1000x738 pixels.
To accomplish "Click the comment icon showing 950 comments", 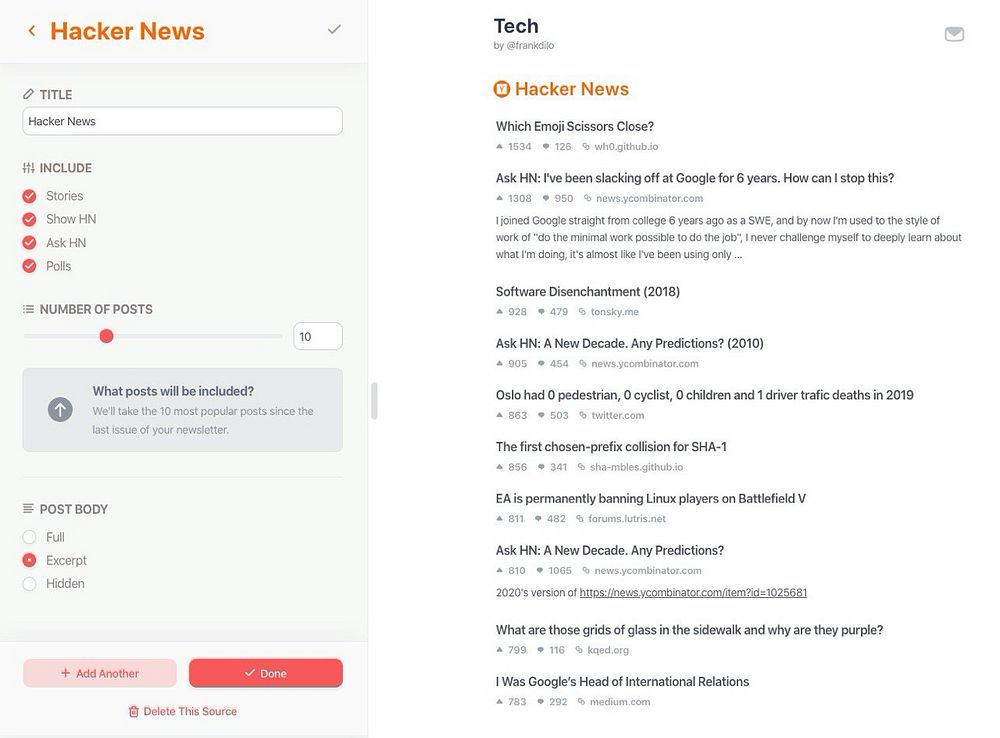I will pyautogui.click(x=546, y=198).
